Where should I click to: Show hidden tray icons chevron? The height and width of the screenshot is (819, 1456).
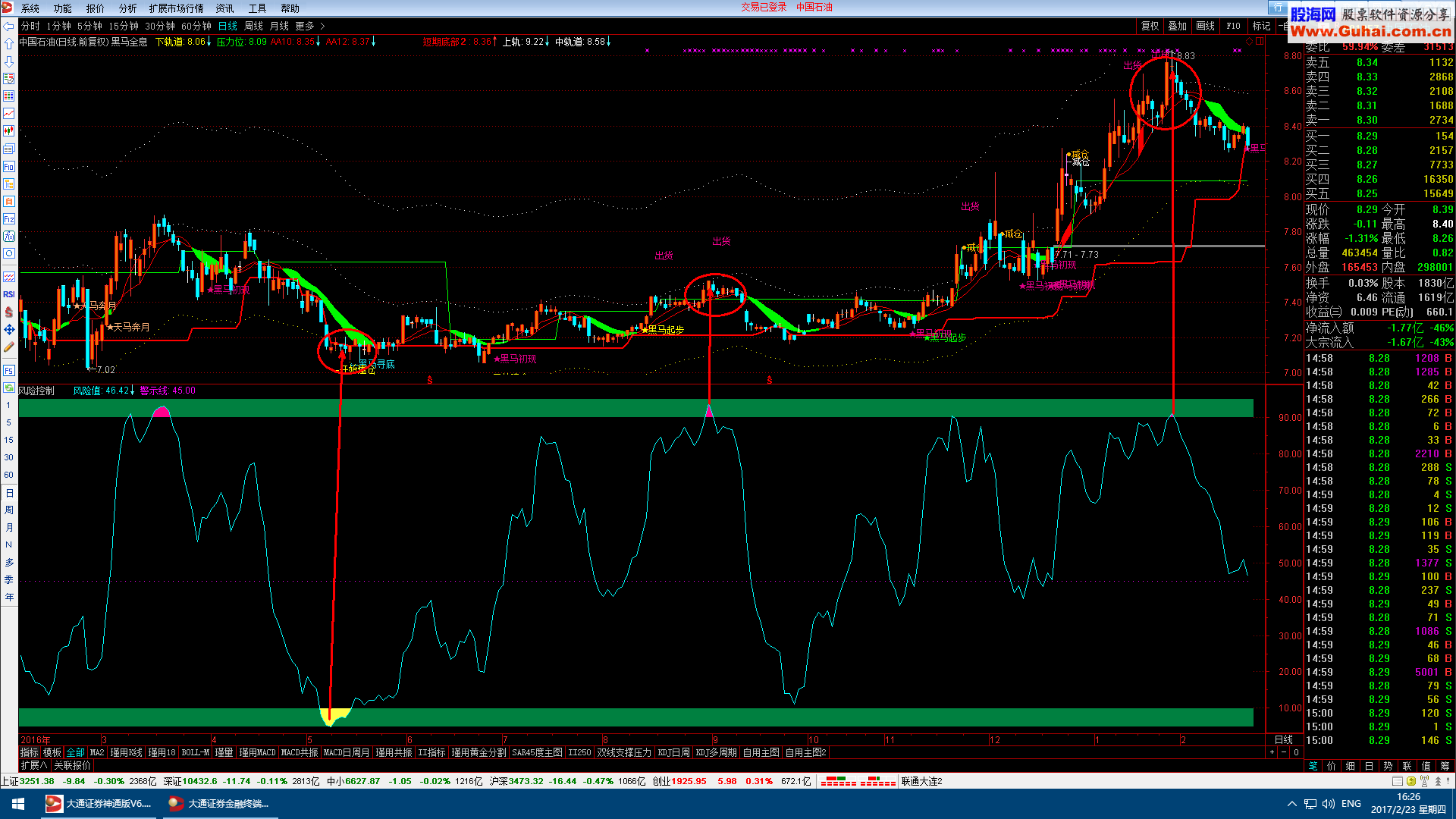coord(1292,804)
